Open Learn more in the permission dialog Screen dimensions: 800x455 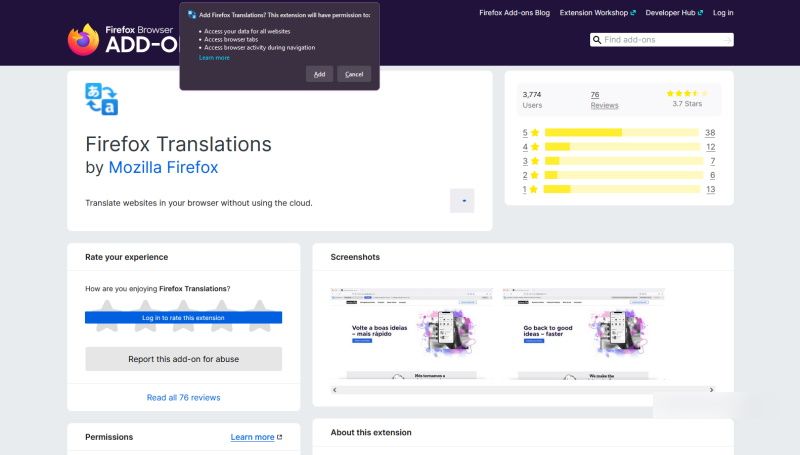tap(214, 58)
